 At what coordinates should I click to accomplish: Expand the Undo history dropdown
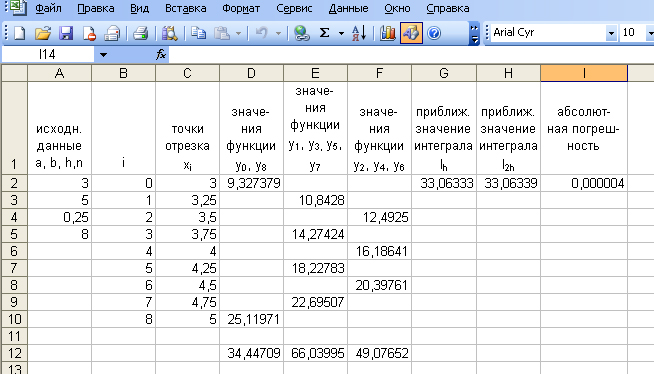tap(278, 33)
